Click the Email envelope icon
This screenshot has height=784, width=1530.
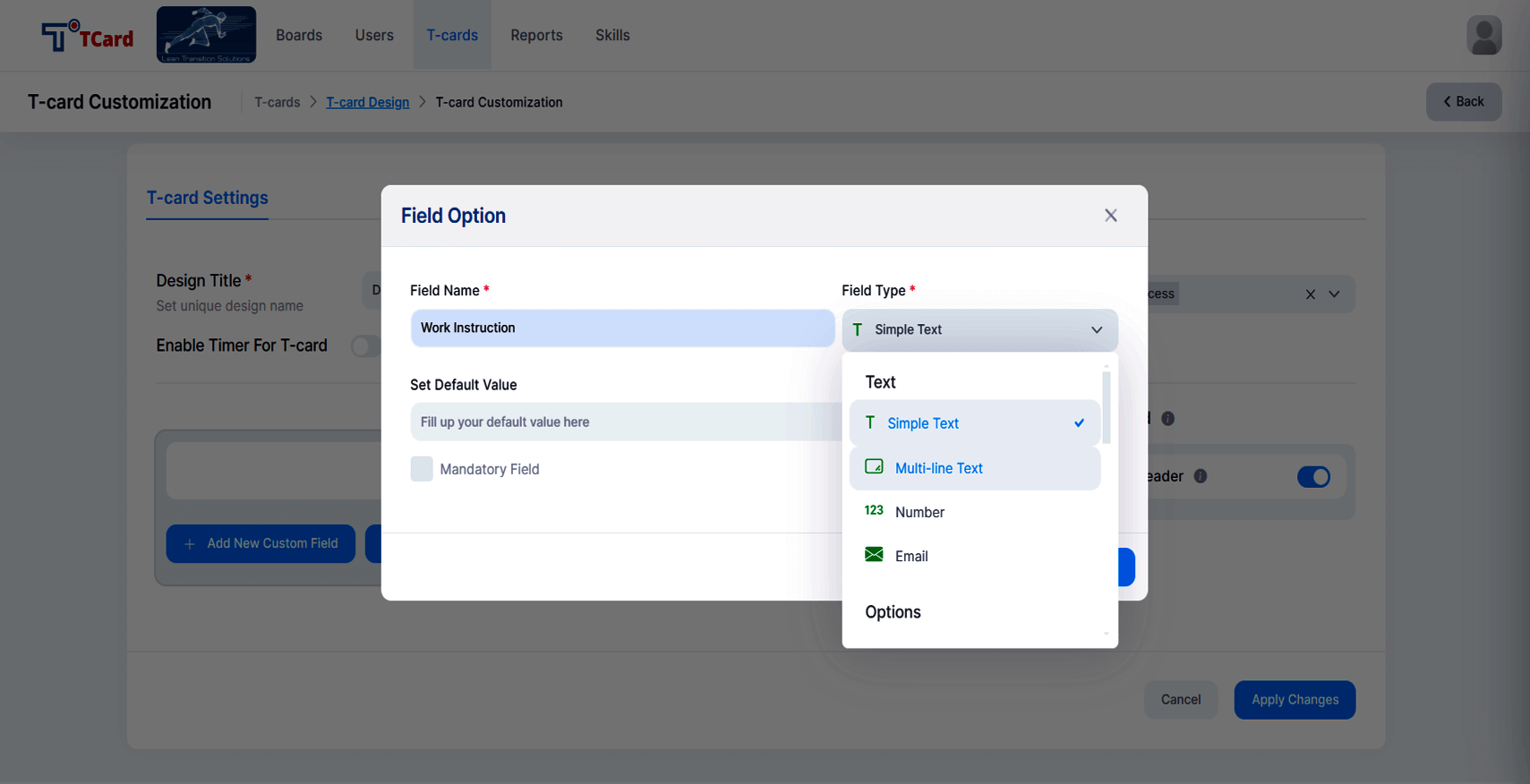click(x=874, y=555)
